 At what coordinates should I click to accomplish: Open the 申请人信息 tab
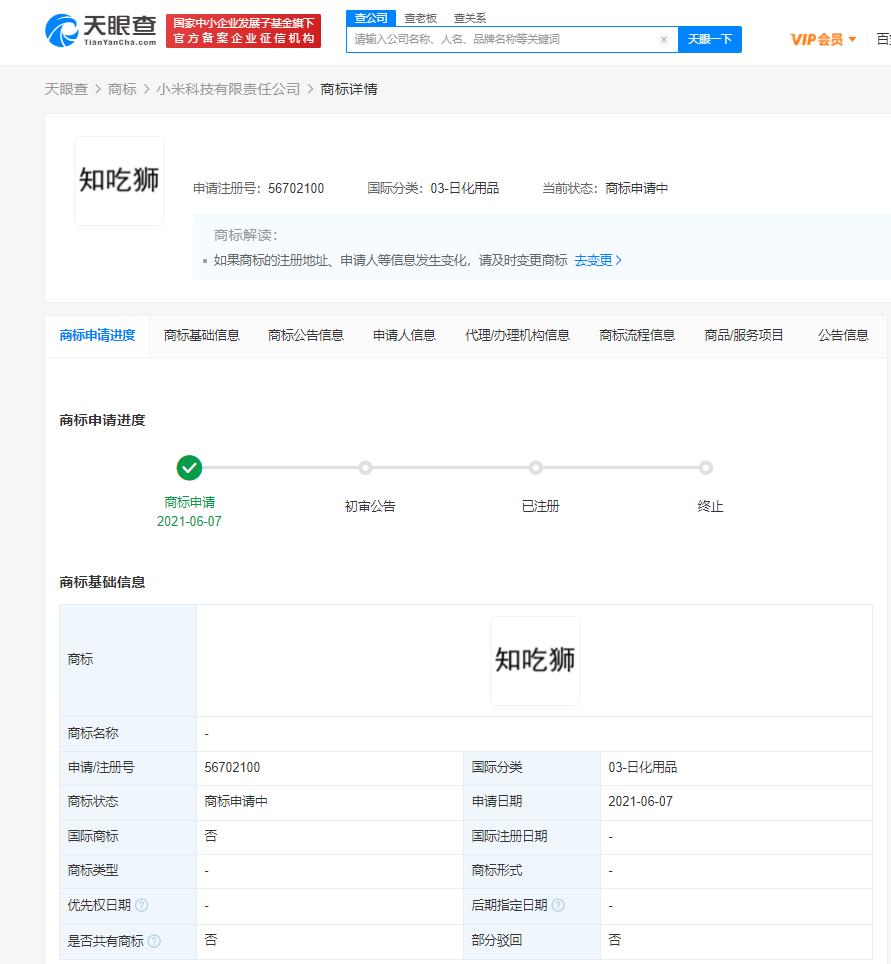(404, 335)
